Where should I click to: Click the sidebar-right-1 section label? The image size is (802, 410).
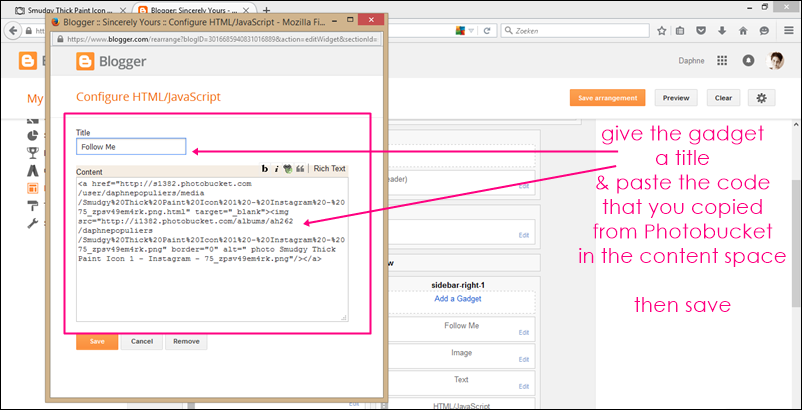coord(458,285)
